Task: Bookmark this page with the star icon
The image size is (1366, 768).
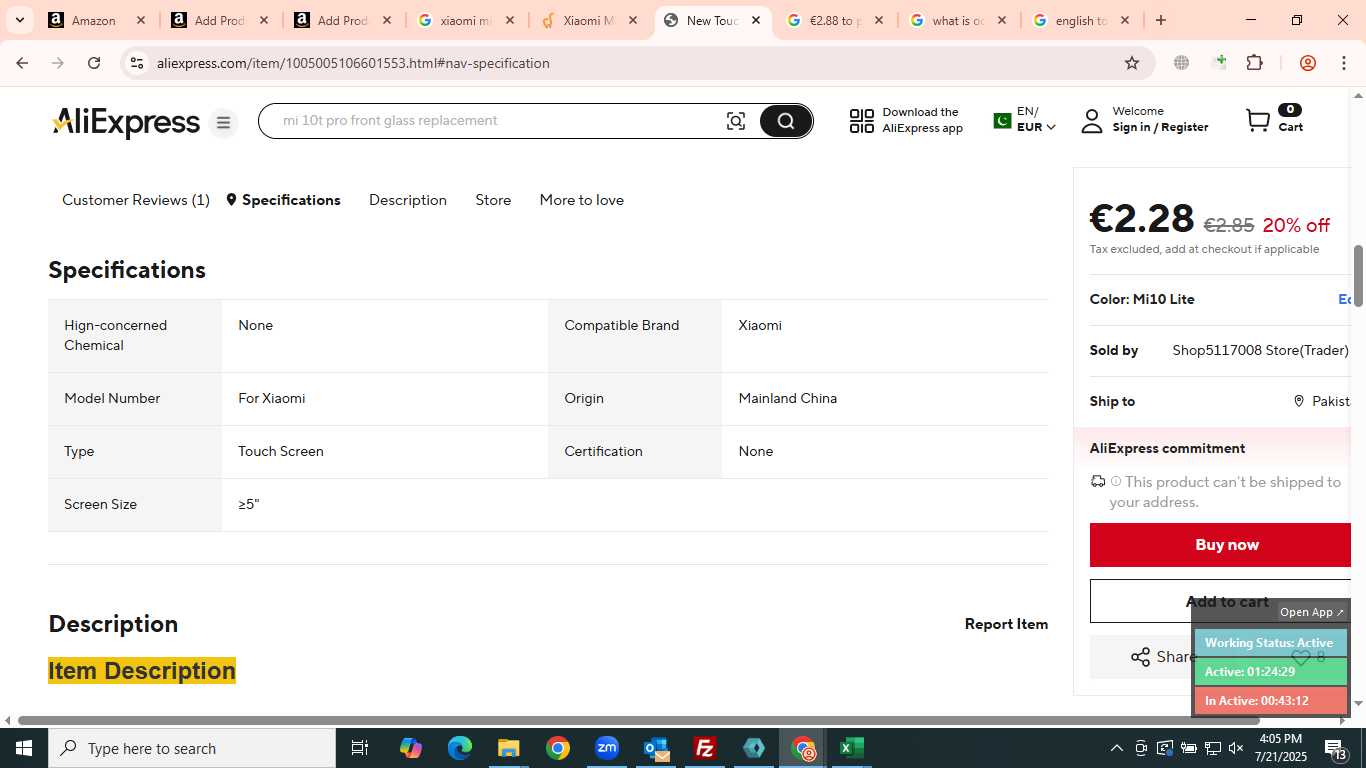Action: pyautogui.click(x=1132, y=63)
